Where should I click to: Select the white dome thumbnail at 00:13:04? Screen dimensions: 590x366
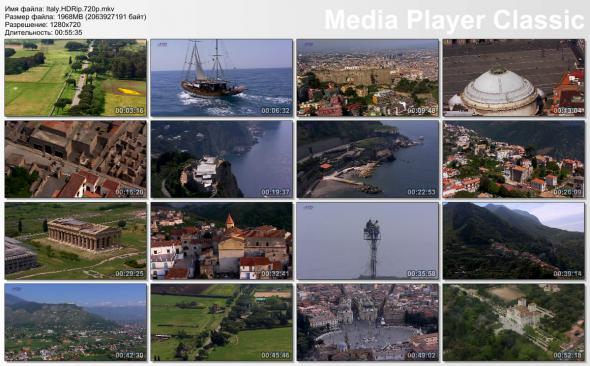[x=514, y=77]
